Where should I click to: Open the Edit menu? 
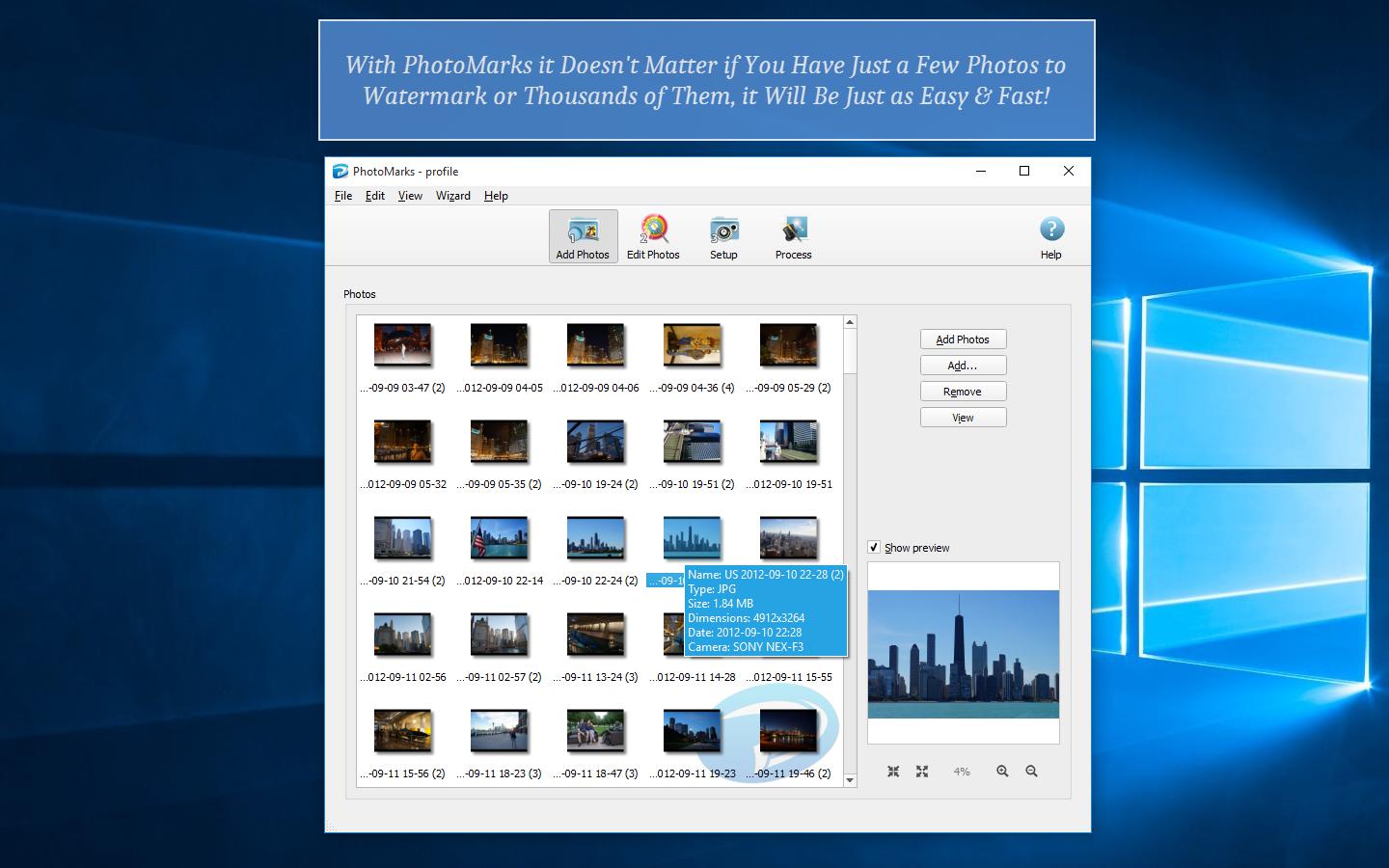pyautogui.click(x=374, y=196)
